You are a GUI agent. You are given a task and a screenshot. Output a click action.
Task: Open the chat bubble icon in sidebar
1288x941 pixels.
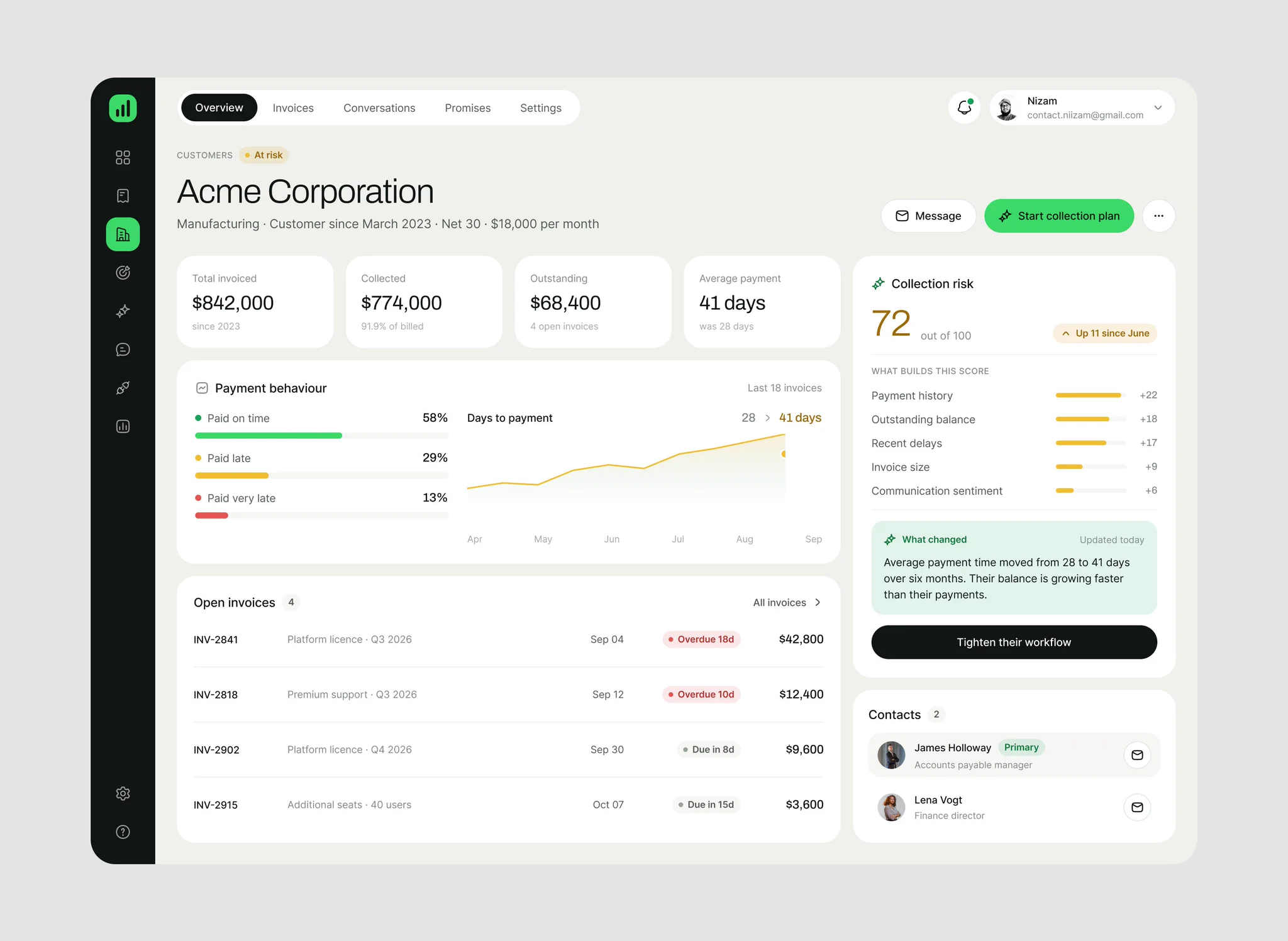coord(123,349)
